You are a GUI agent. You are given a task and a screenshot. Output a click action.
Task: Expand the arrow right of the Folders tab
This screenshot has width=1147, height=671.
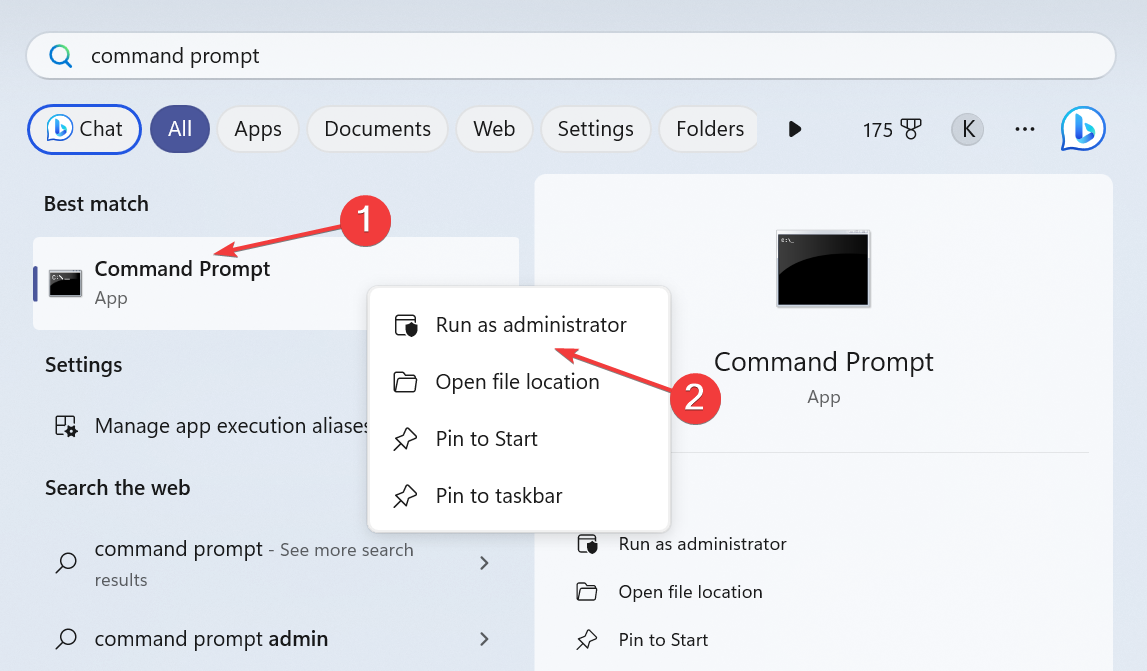794,129
